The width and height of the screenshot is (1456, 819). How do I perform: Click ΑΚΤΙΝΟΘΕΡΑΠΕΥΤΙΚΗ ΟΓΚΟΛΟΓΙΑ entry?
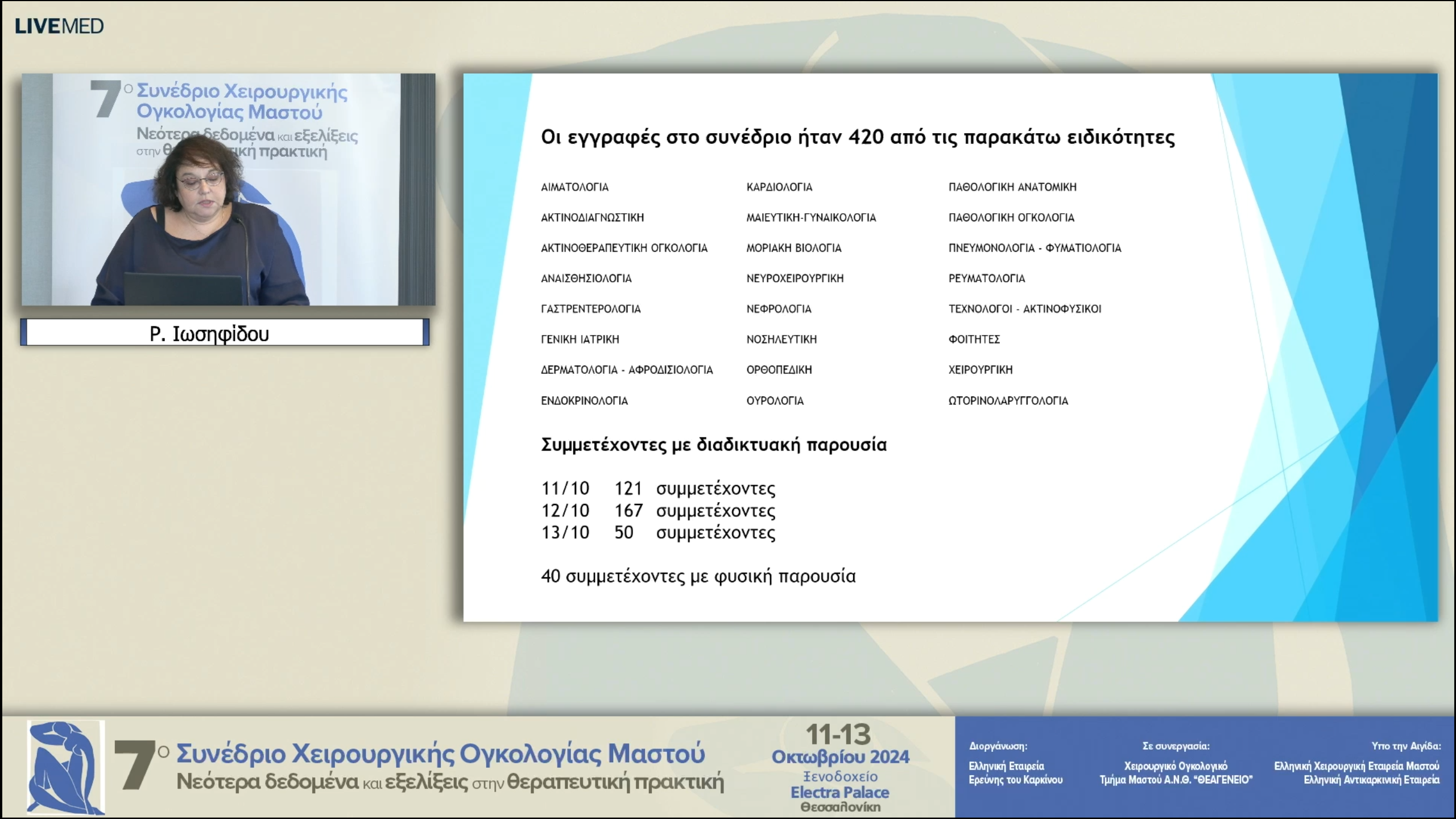click(x=624, y=248)
